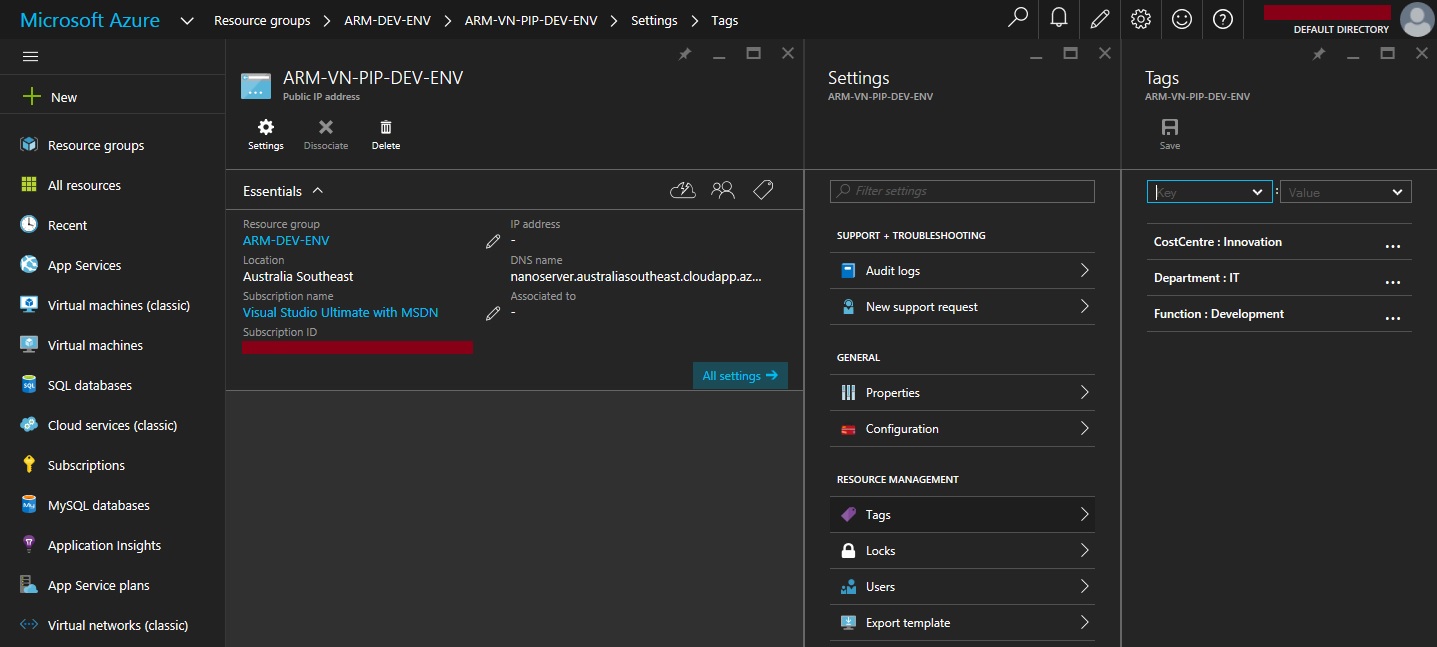Open the Value dropdown in Tags
Image resolution: width=1437 pixels, height=647 pixels.
click(1346, 192)
